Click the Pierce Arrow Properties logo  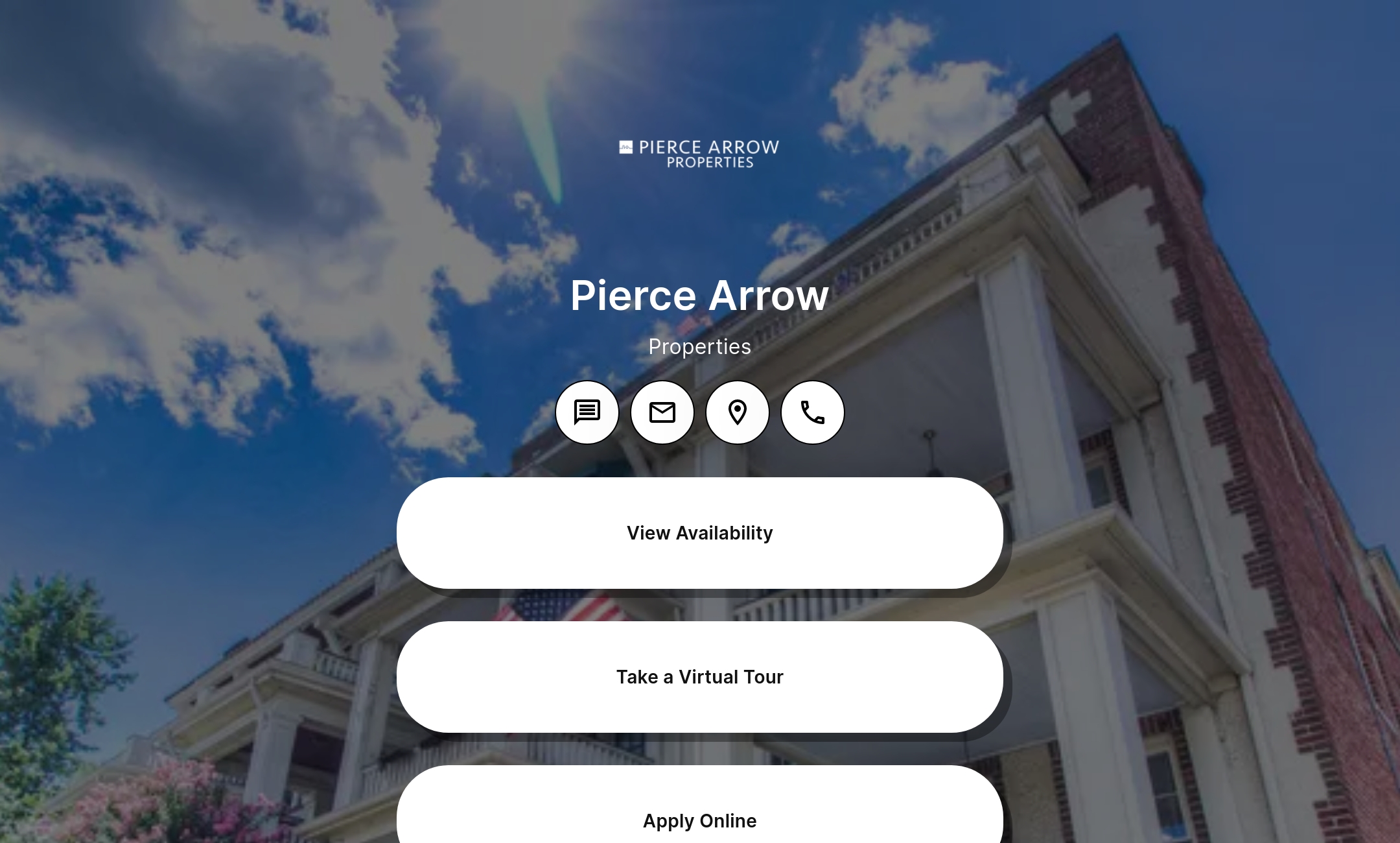point(700,153)
